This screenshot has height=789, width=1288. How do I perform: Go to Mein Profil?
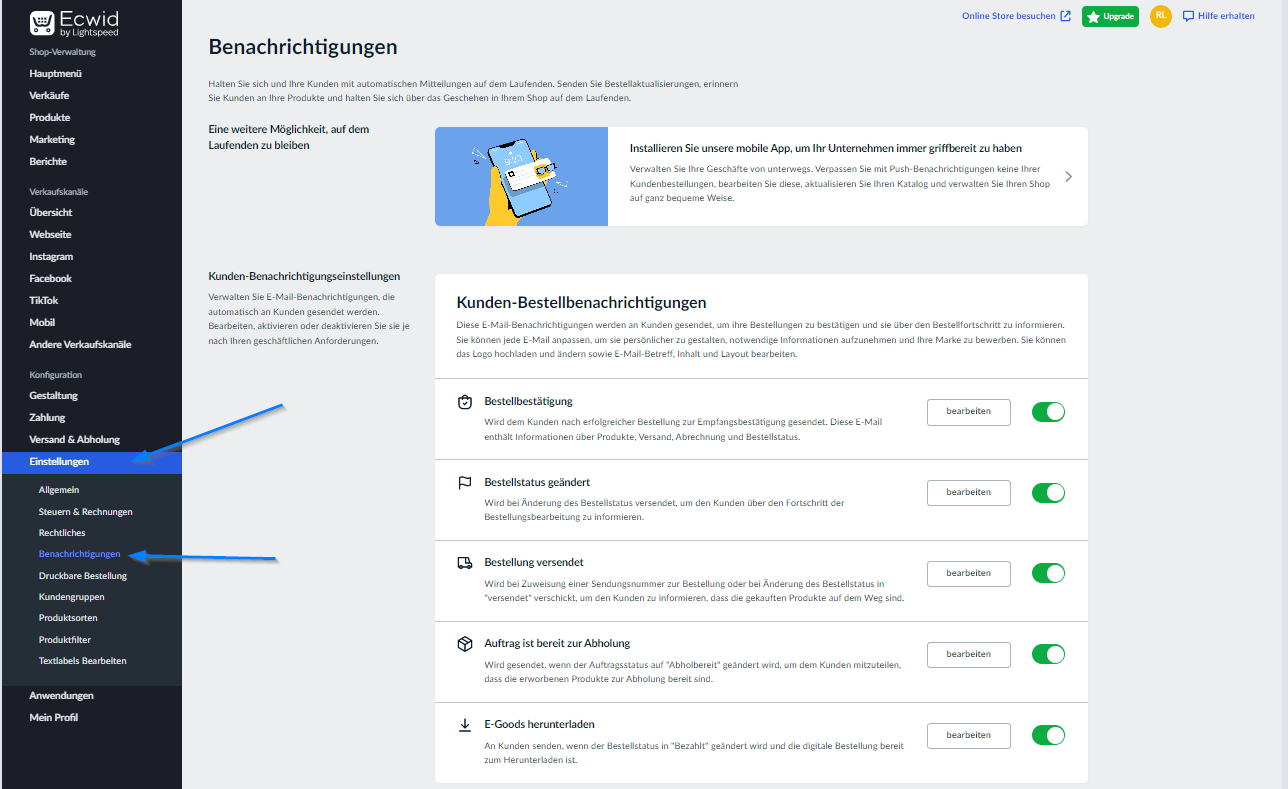click(53, 718)
